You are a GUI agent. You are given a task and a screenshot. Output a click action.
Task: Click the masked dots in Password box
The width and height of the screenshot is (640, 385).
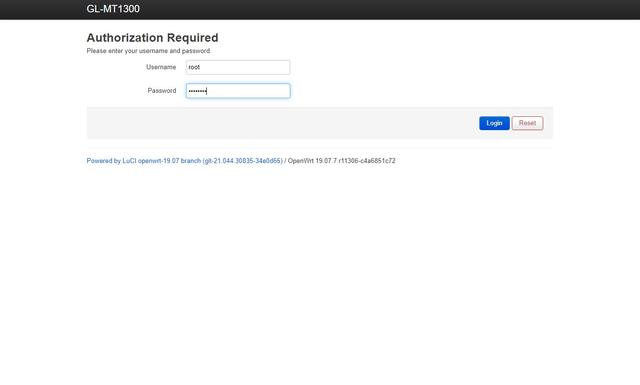[x=198, y=91]
